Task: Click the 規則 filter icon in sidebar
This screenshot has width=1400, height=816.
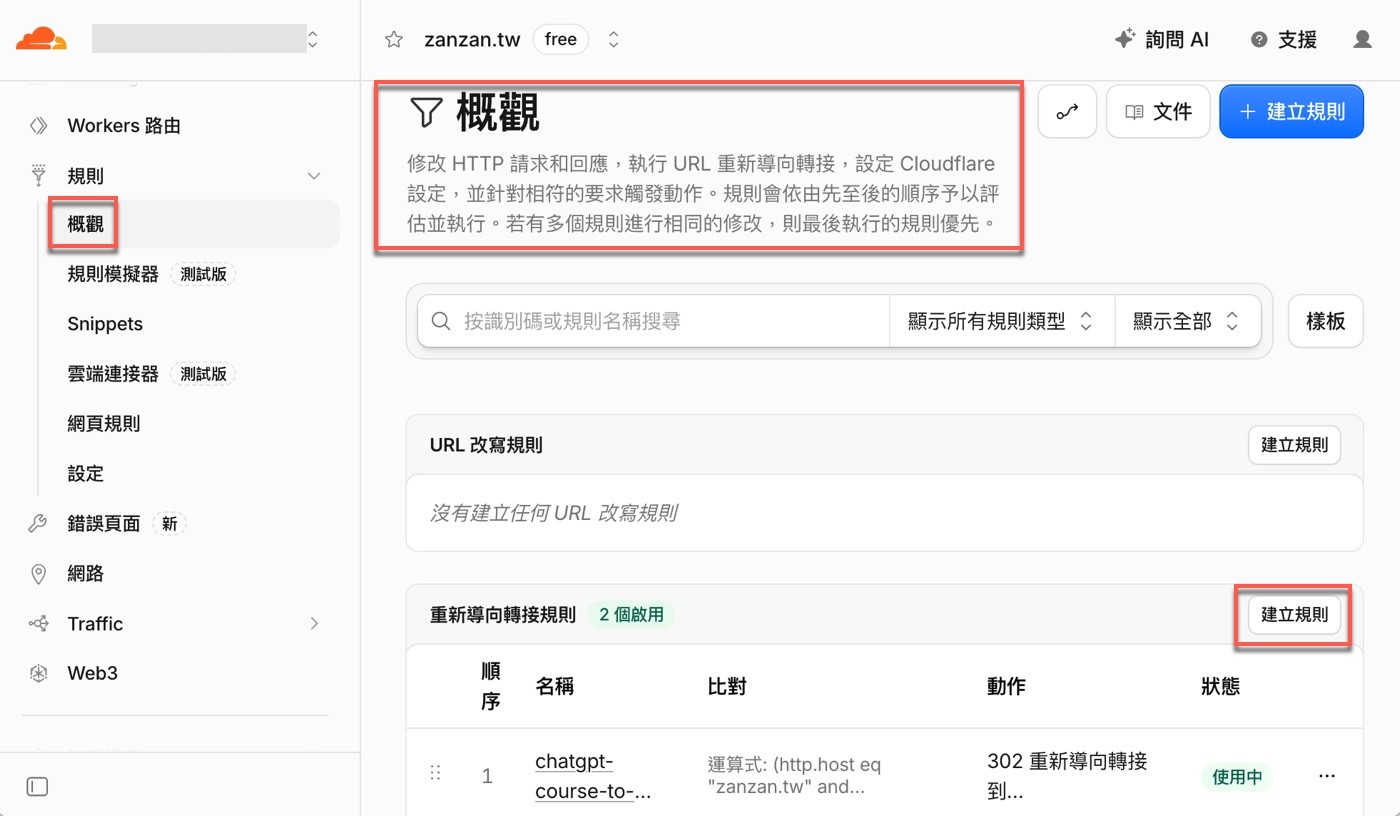Action: coord(38,176)
